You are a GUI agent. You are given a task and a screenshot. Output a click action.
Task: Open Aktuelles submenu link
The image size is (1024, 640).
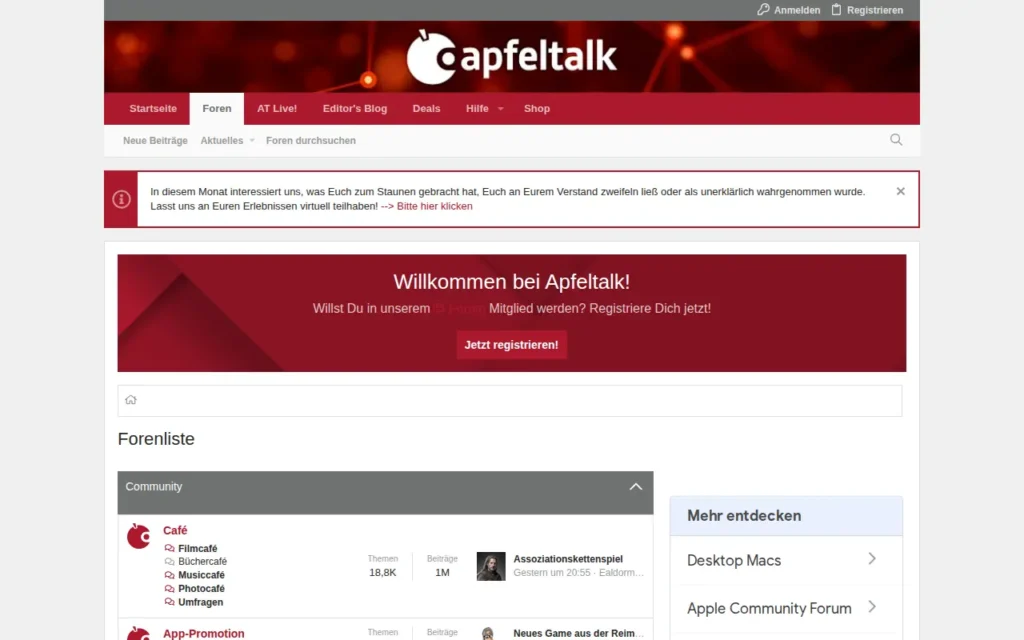[x=221, y=140]
